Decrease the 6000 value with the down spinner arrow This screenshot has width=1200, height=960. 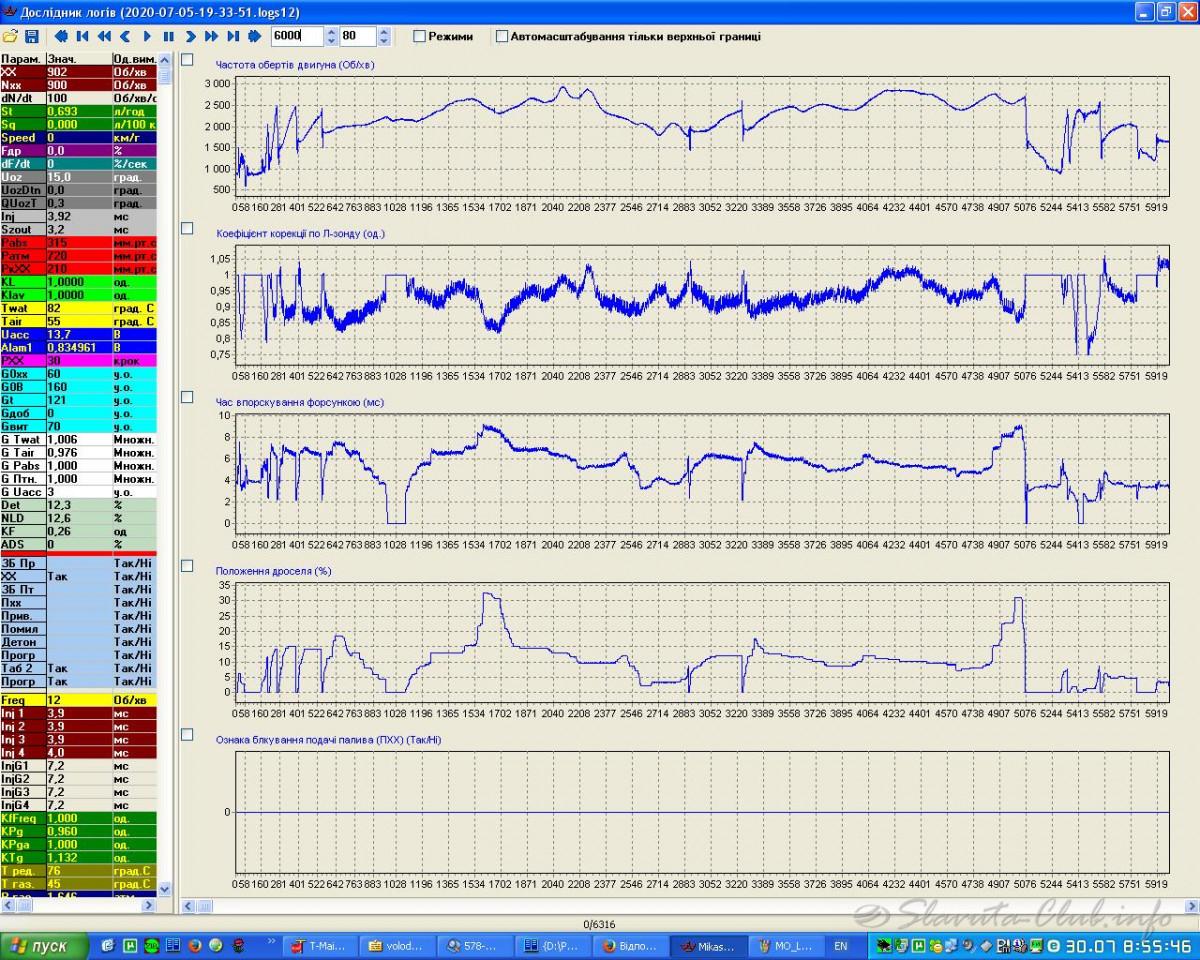point(331,41)
